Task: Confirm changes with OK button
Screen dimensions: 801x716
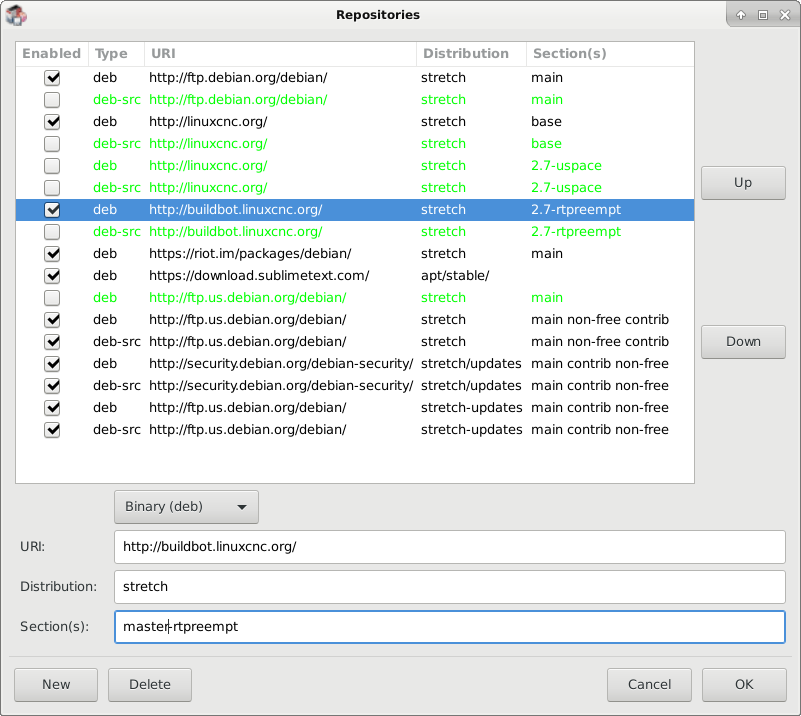Action: coord(744,685)
